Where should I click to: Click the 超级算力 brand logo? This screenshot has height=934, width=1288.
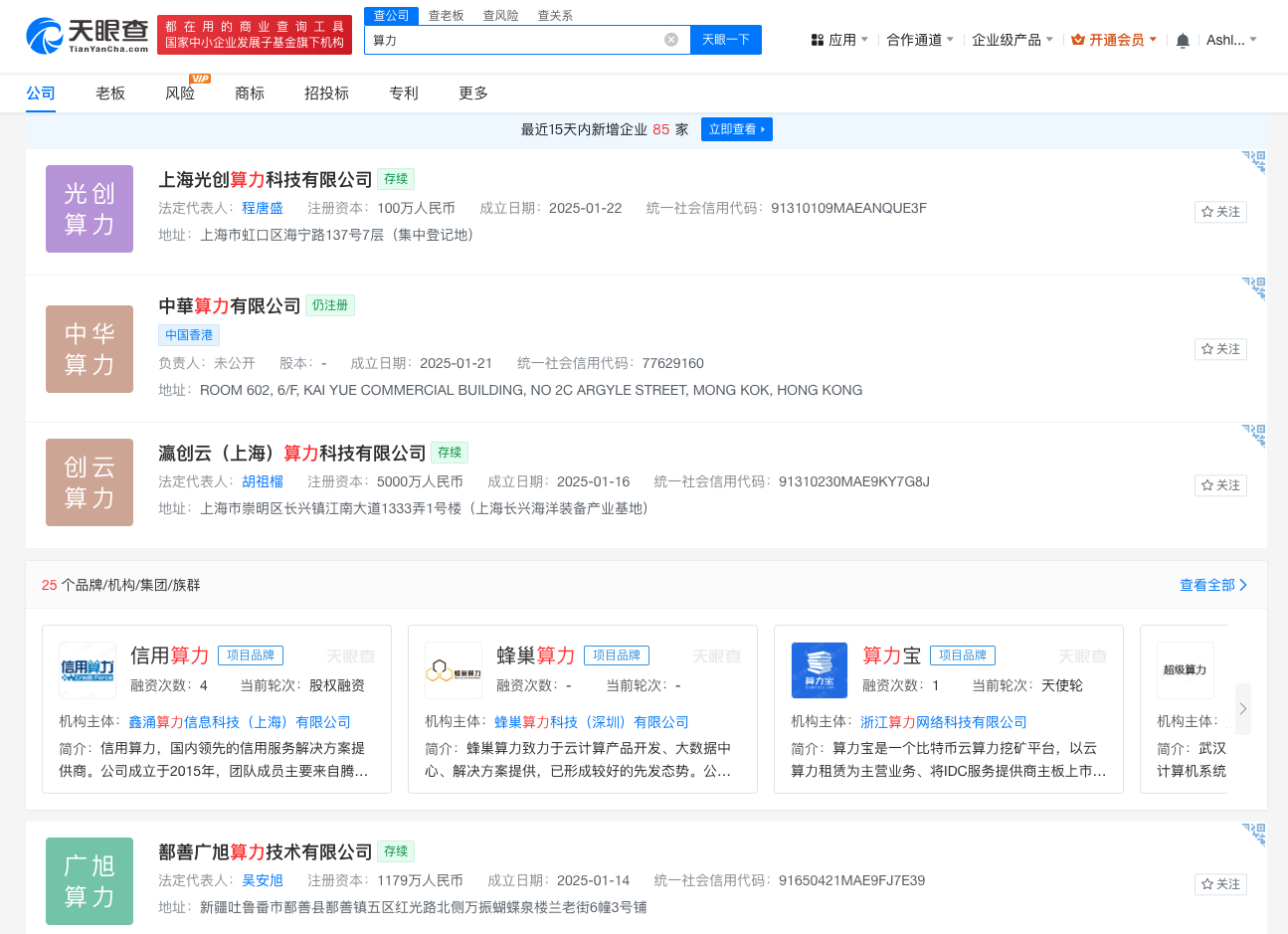click(x=1186, y=670)
